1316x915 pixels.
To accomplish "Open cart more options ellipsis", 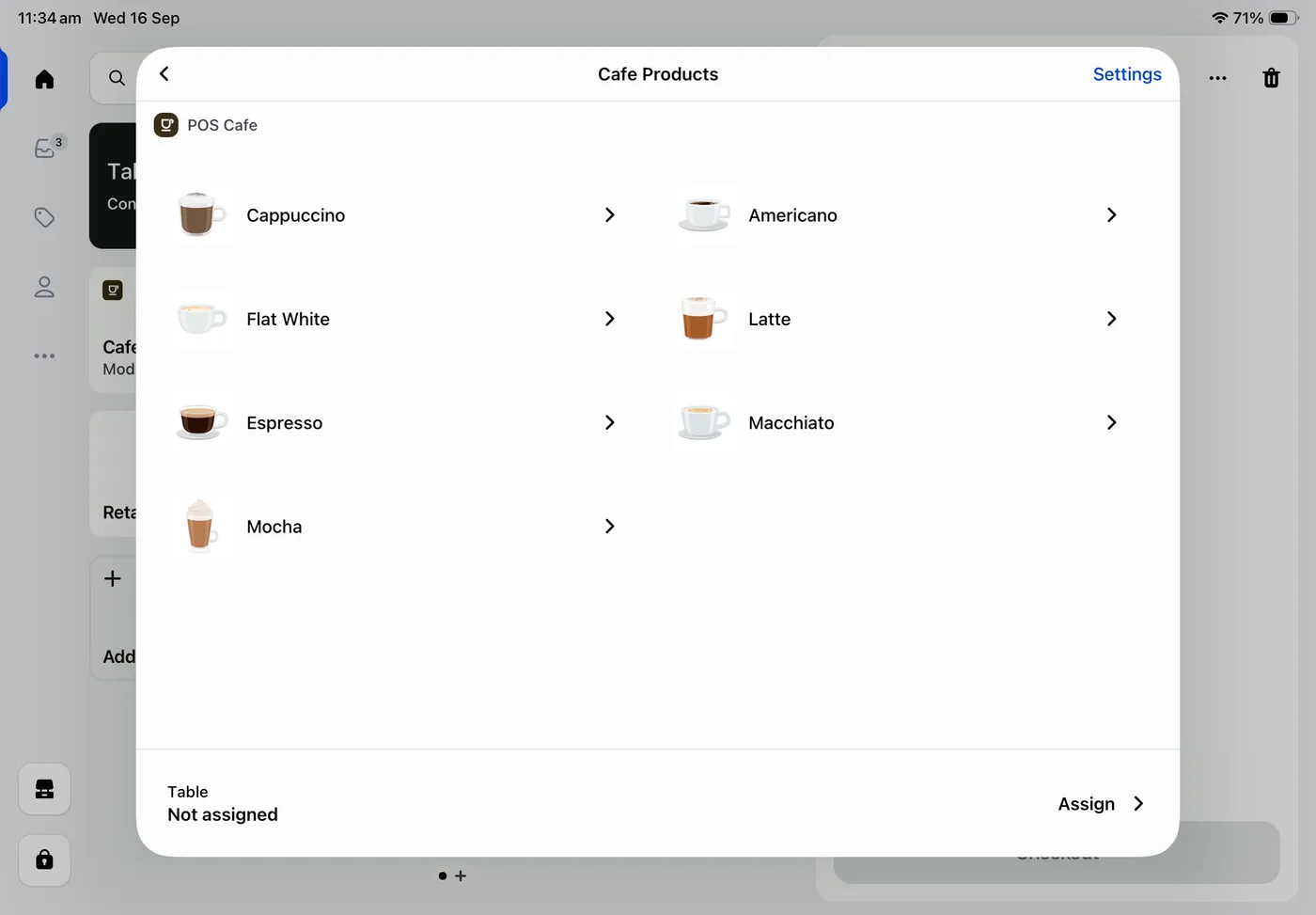I will tap(1217, 78).
